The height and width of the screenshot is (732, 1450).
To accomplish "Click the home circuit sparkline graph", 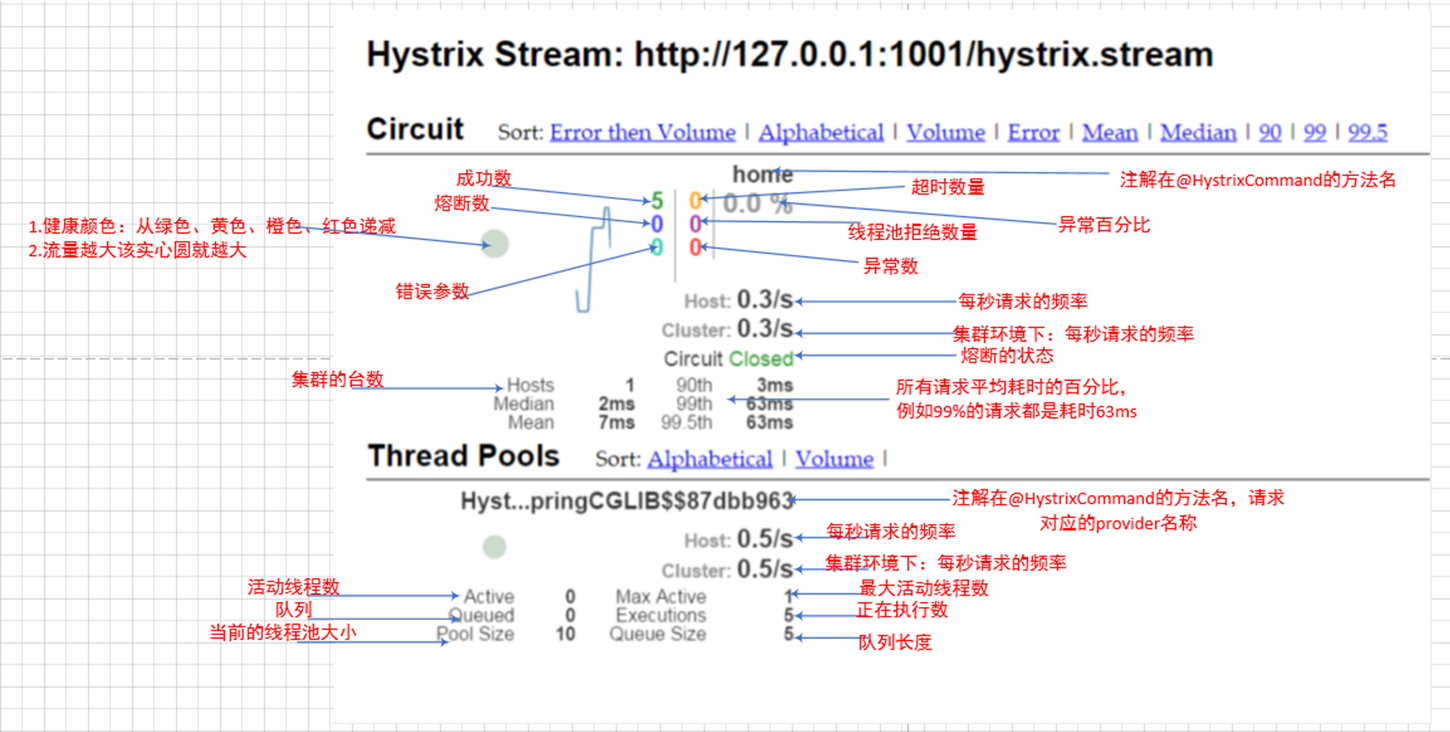I will [593, 260].
